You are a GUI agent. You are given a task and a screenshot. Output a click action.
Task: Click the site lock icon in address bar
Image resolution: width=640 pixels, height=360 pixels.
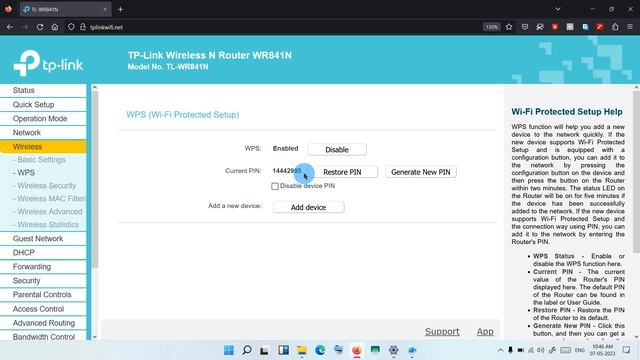(83, 27)
